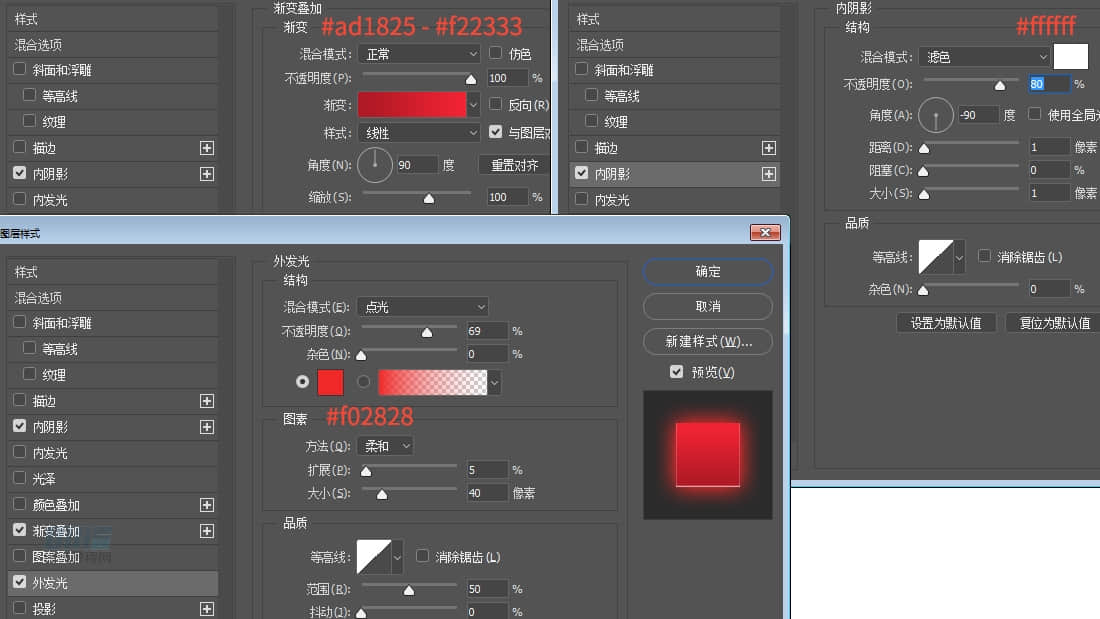
Task: Enable 消除锯齿 in the Outer Glow quality section
Action: pos(422,556)
